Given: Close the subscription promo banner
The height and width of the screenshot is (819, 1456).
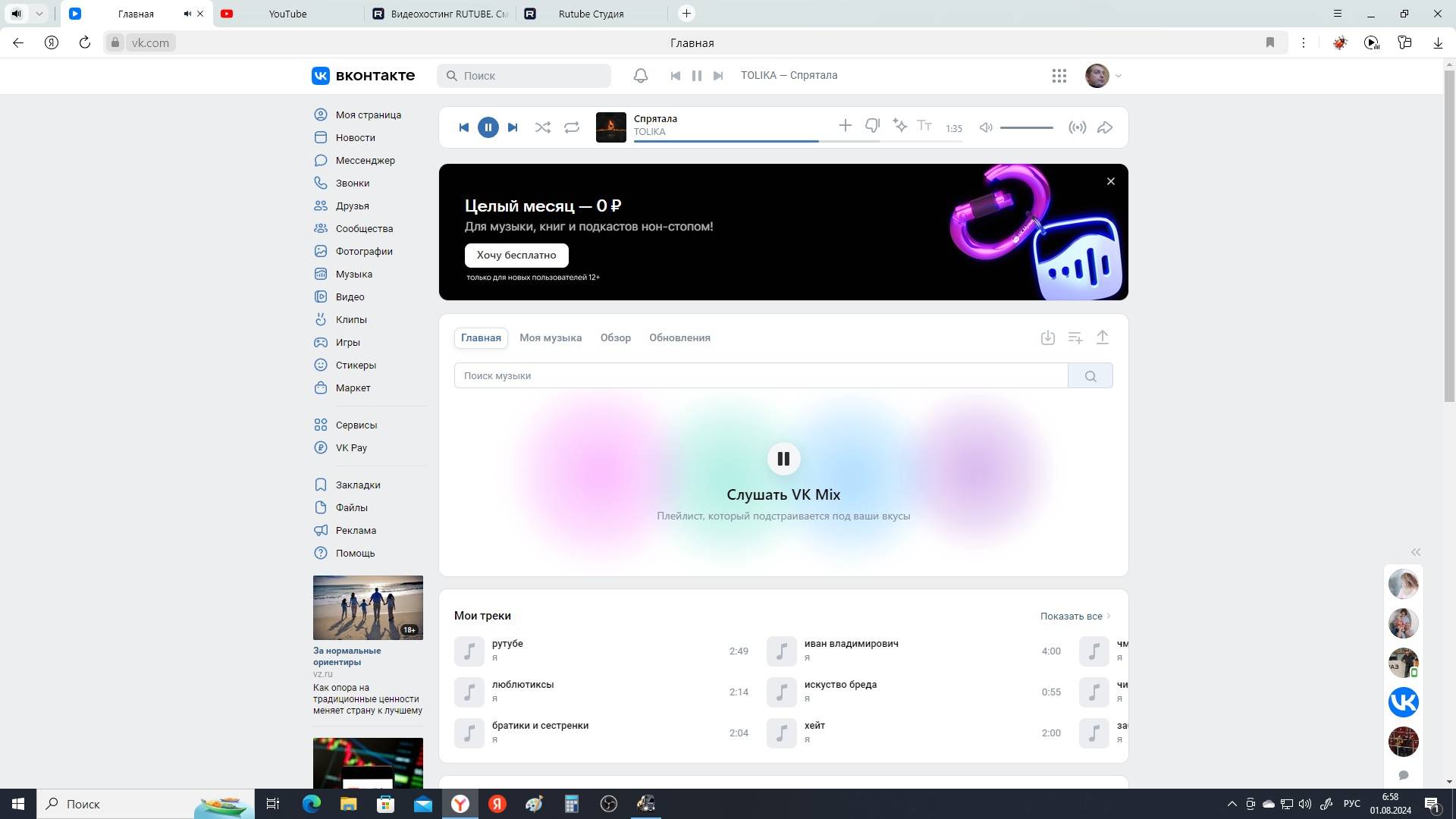Looking at the screenshot, I should pyautogui.click(x=1111, y=181).
